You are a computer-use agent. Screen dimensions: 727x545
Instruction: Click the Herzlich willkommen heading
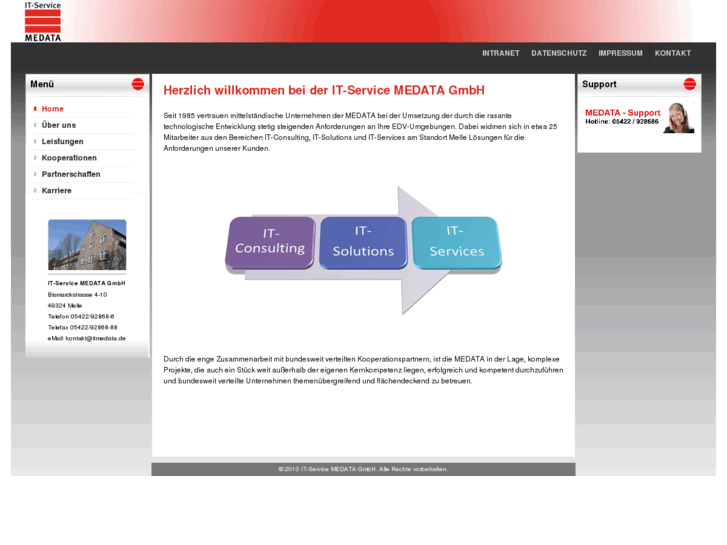point(324,90)
